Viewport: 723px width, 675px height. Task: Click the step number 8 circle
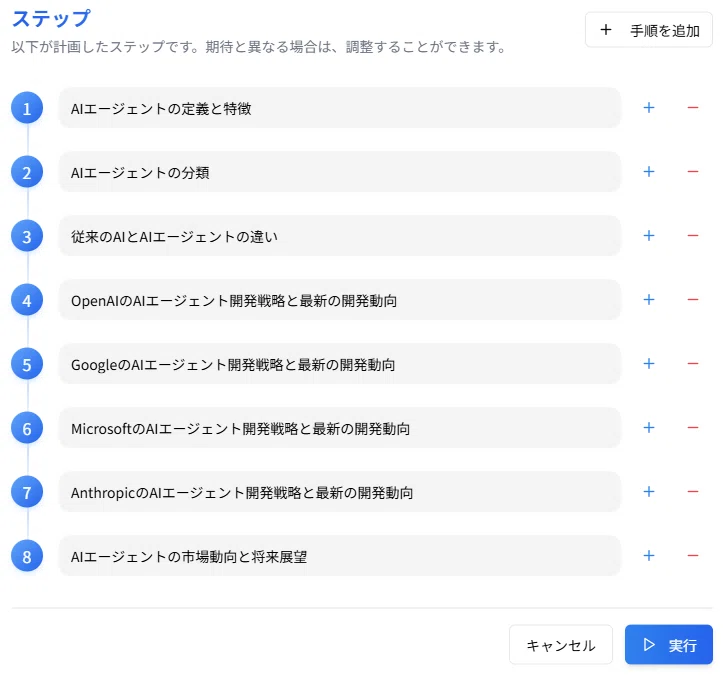coord(27,556)
